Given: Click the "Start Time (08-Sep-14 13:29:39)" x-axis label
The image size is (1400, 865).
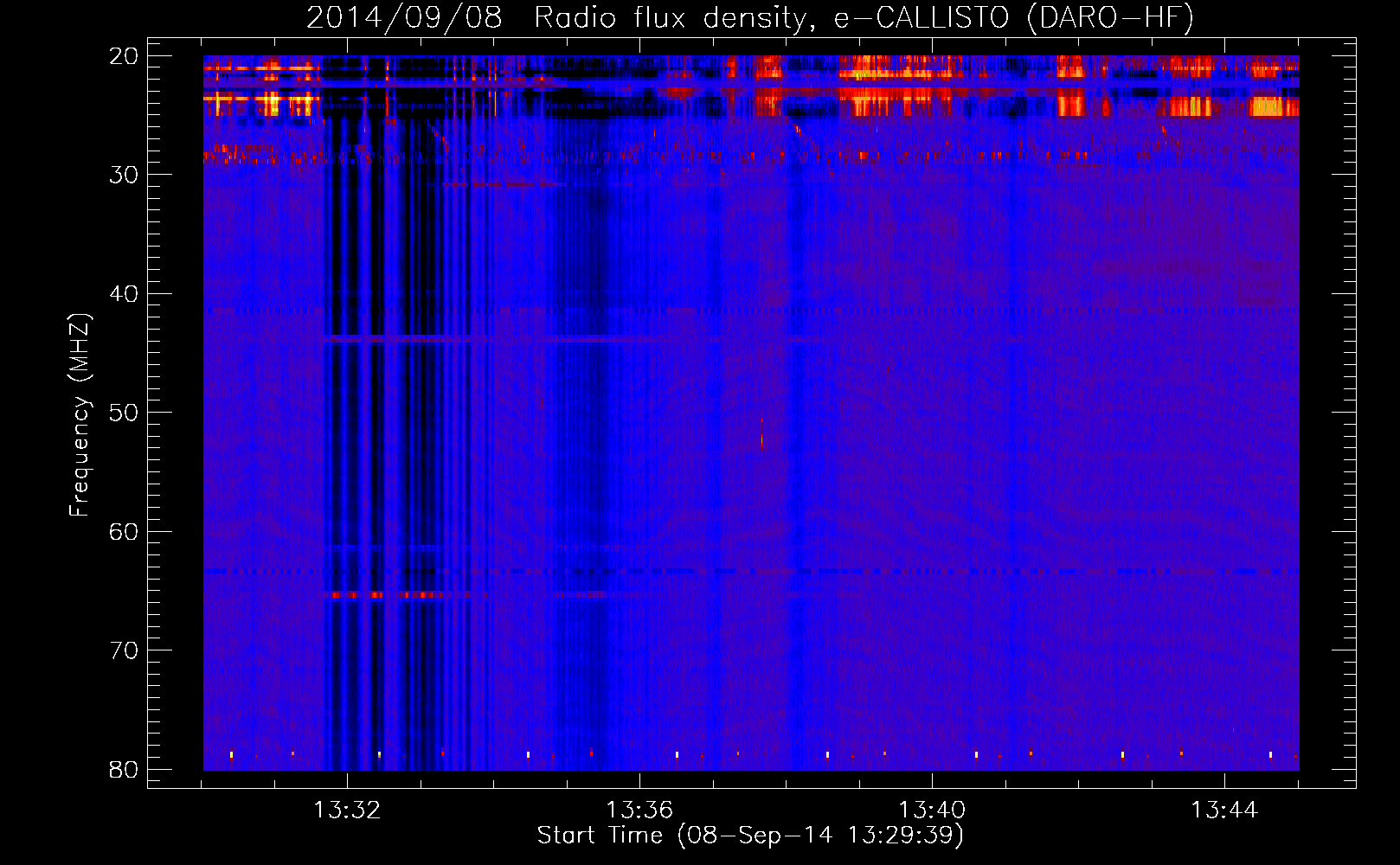Looking at the screenshot, I should [750, 836].
